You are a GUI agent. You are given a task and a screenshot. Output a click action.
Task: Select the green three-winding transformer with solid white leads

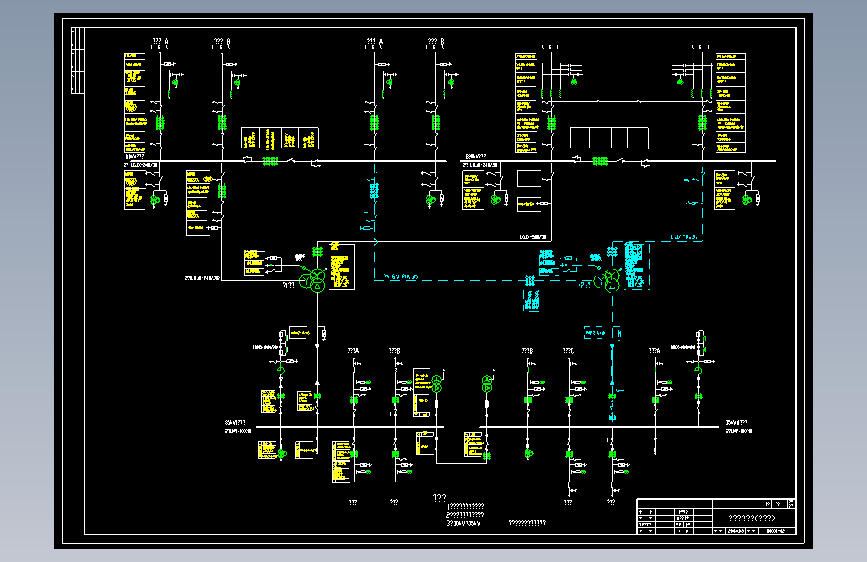coord(312,280)
